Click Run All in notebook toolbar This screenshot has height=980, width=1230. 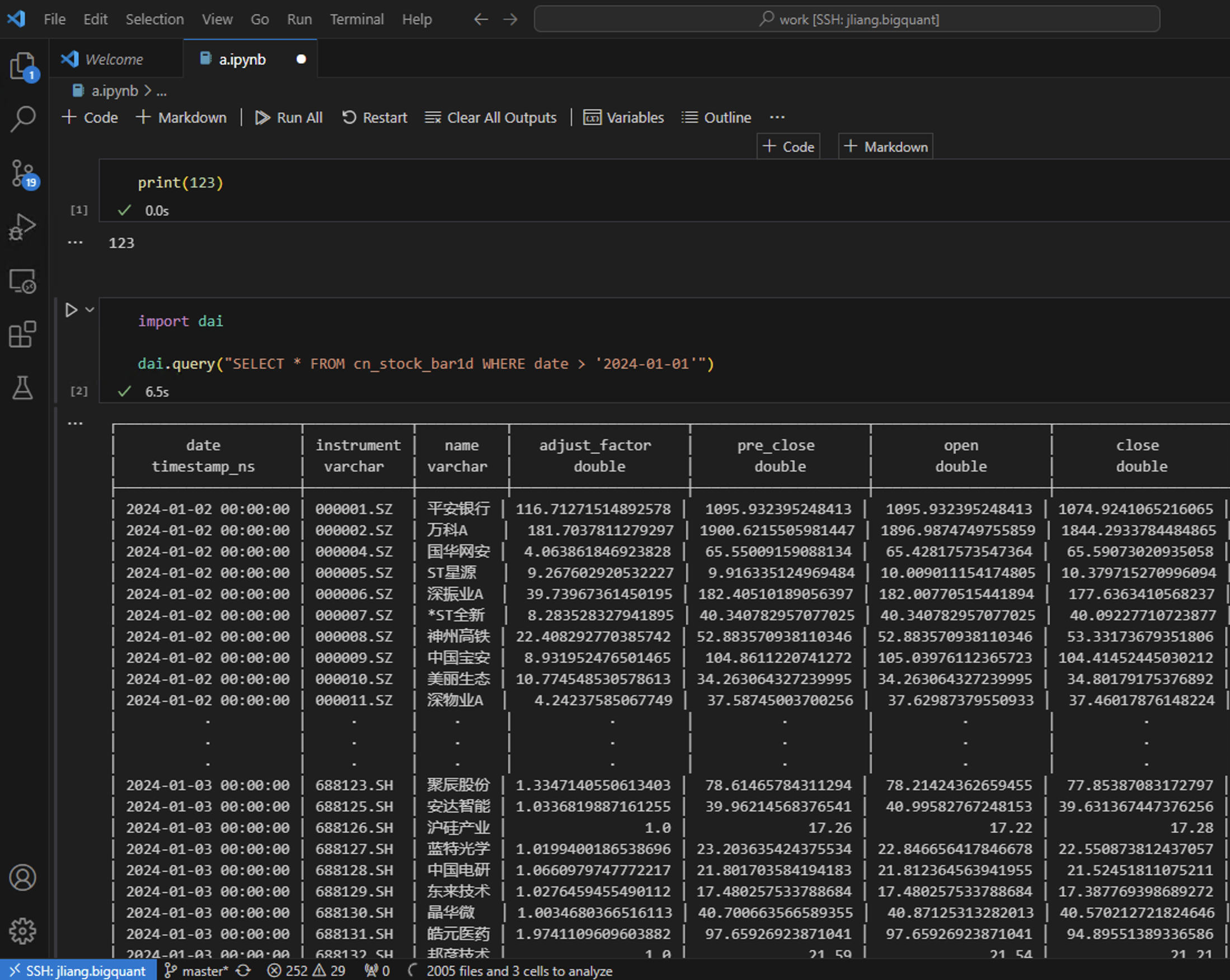click(x=289, y=117)
